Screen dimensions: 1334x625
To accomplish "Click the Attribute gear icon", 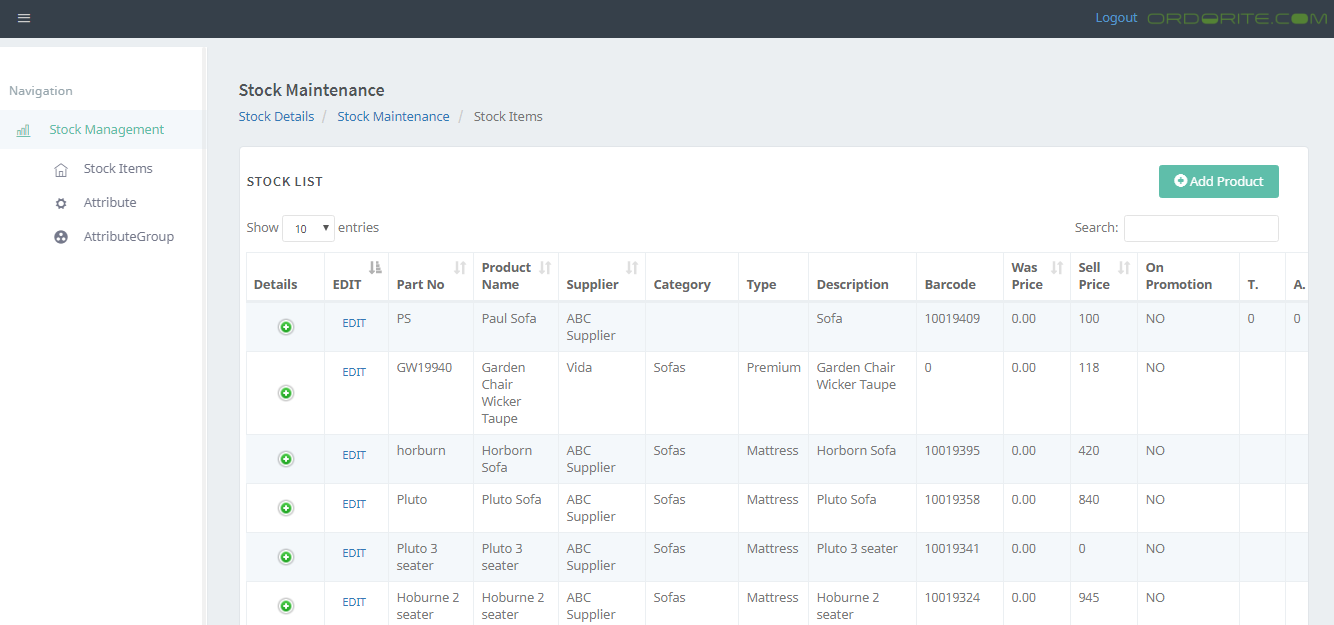I will pyautogui.click(x=61, y=203).
